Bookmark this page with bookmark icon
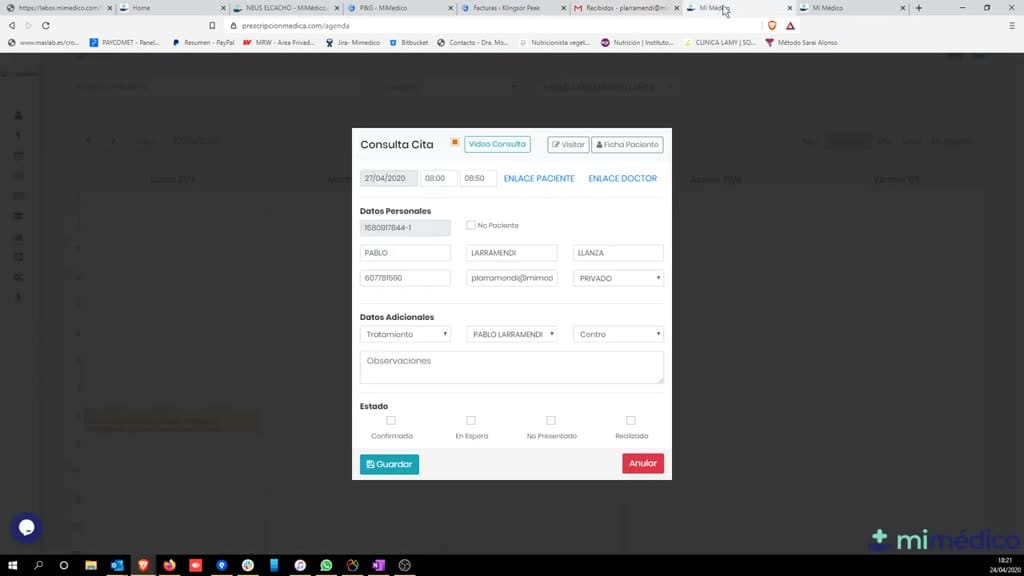This screenshot has height=576, width=1024. pyautogui.click(x=212, y=25)
